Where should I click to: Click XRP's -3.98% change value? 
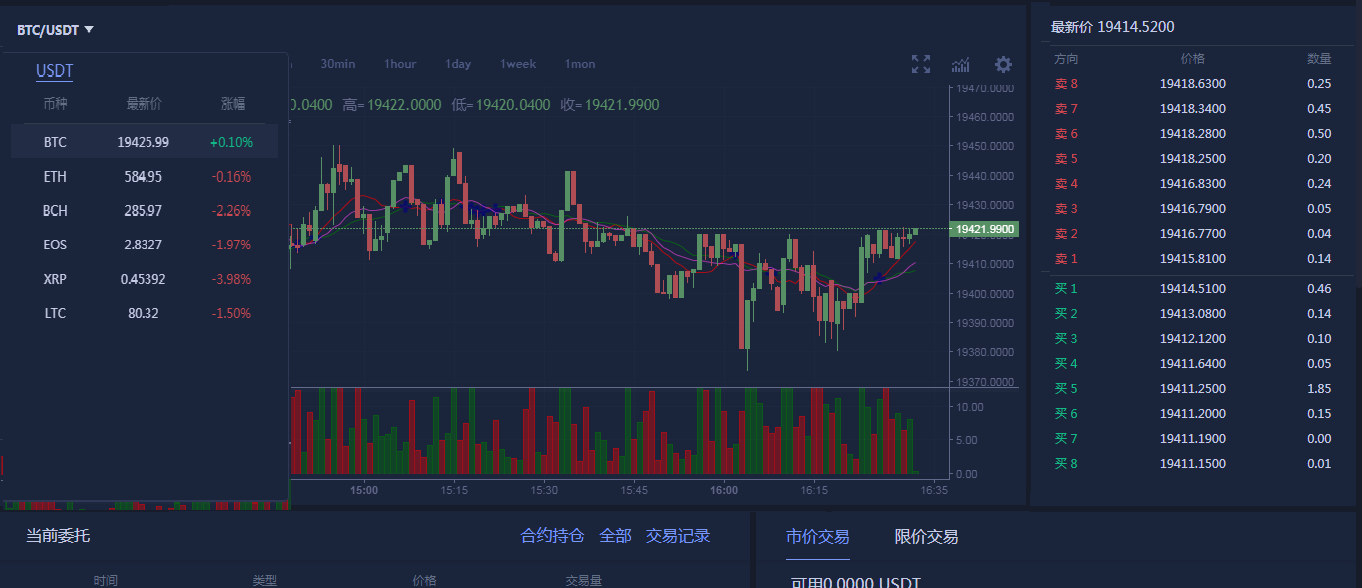click(231, 278)
